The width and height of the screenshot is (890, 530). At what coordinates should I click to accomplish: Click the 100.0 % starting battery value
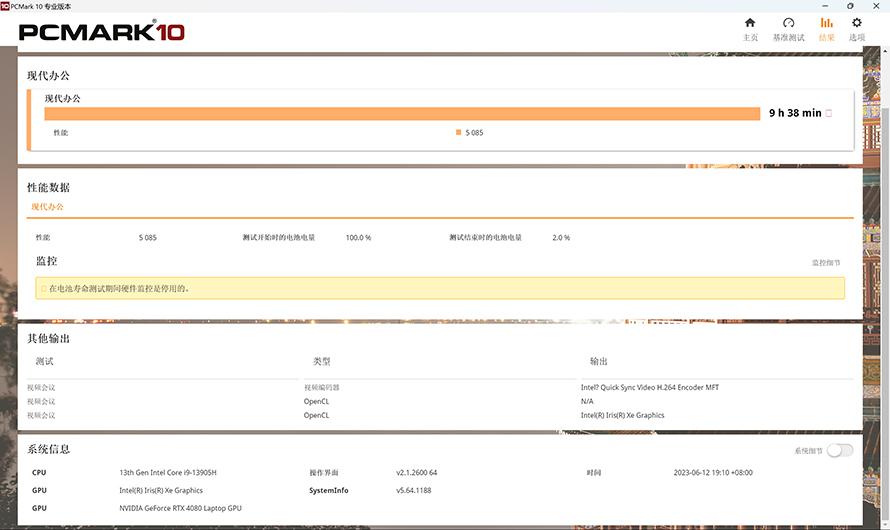pyautogui.click(x=358, y=237)
